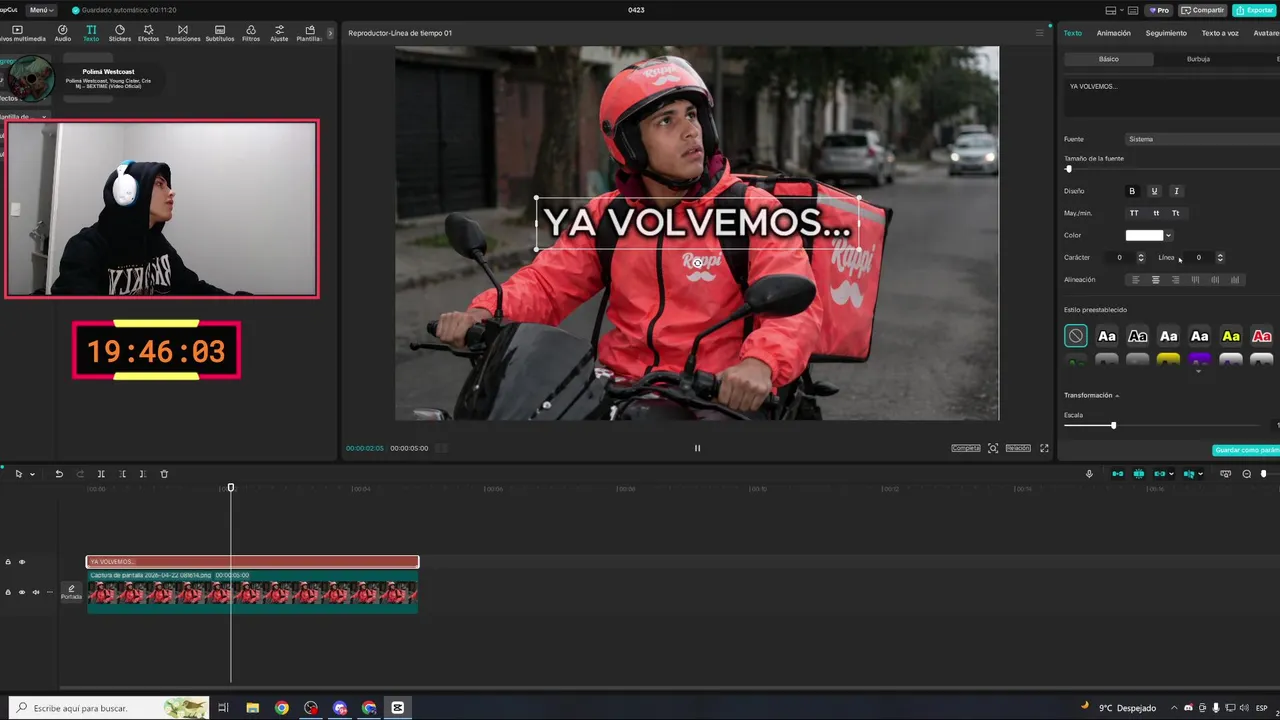The image size is (1280, 720).
Task: Expand the selection tool dropdown arrow
Action: pos(32,474)
